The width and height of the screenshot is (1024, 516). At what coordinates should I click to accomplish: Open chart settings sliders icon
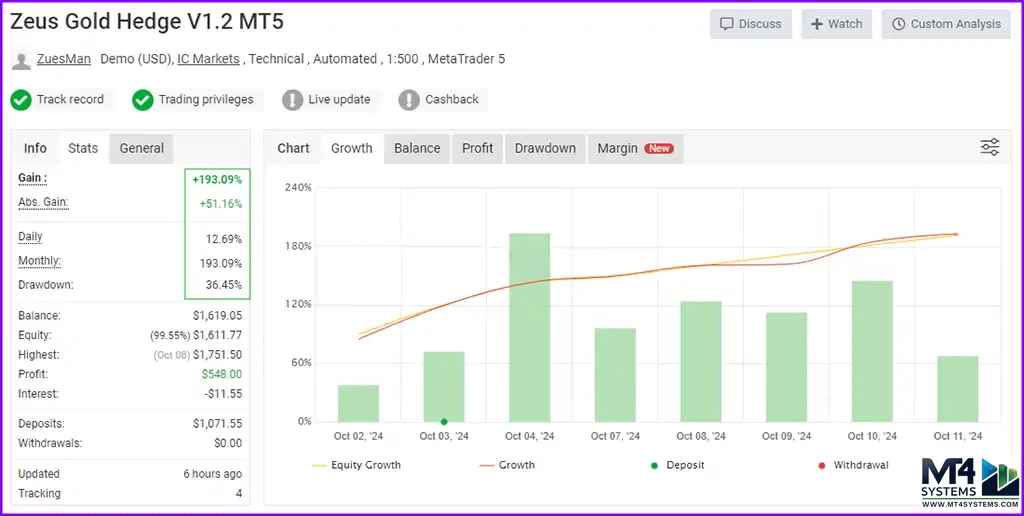coord(989,148)
